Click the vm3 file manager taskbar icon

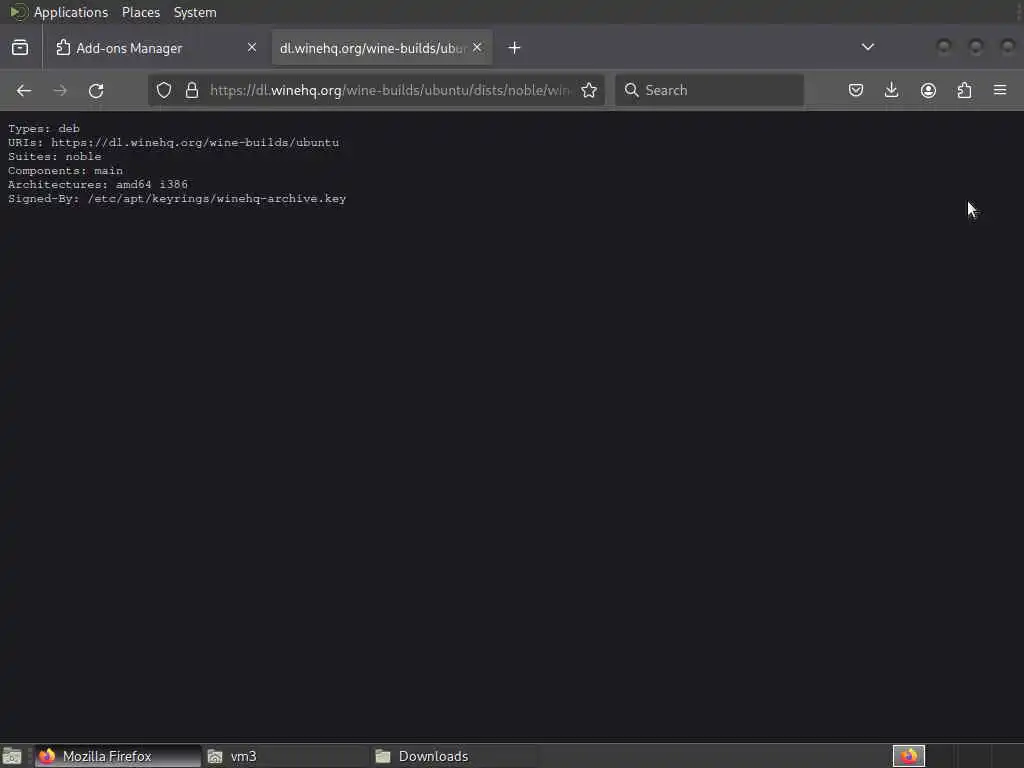(x=215, y=756)
